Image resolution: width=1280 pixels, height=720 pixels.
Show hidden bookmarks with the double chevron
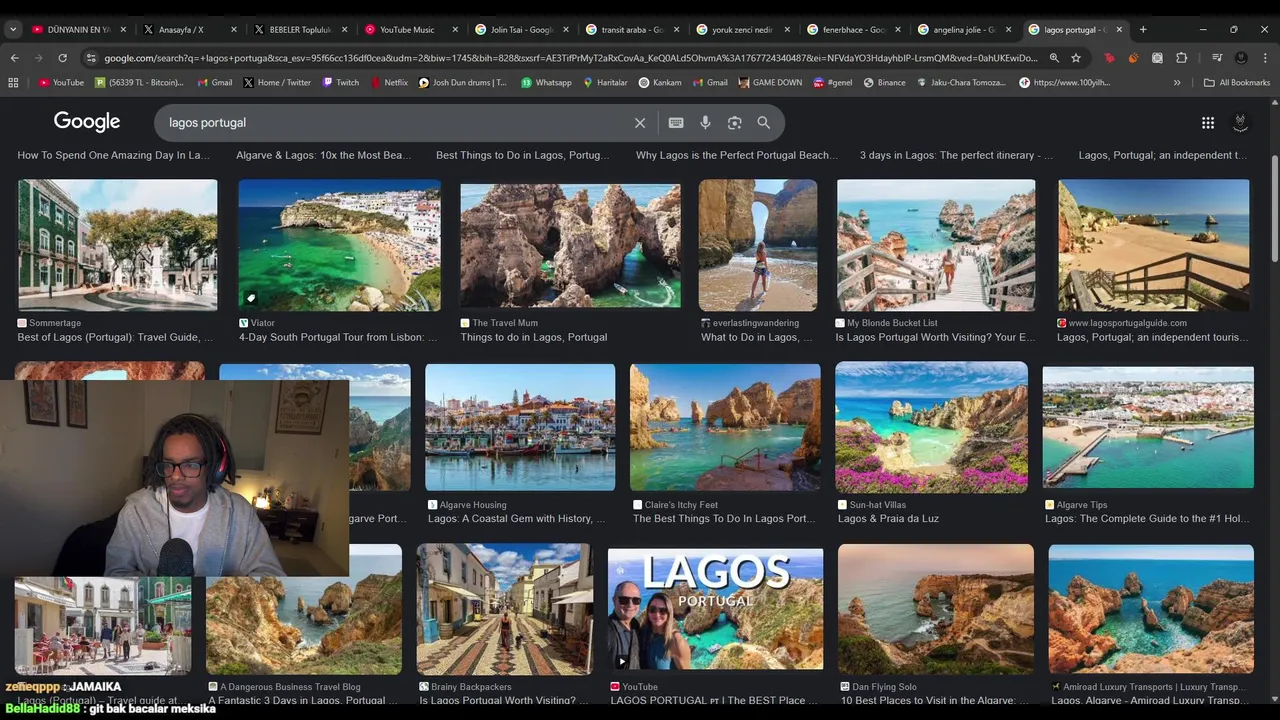coord(1177,83)
